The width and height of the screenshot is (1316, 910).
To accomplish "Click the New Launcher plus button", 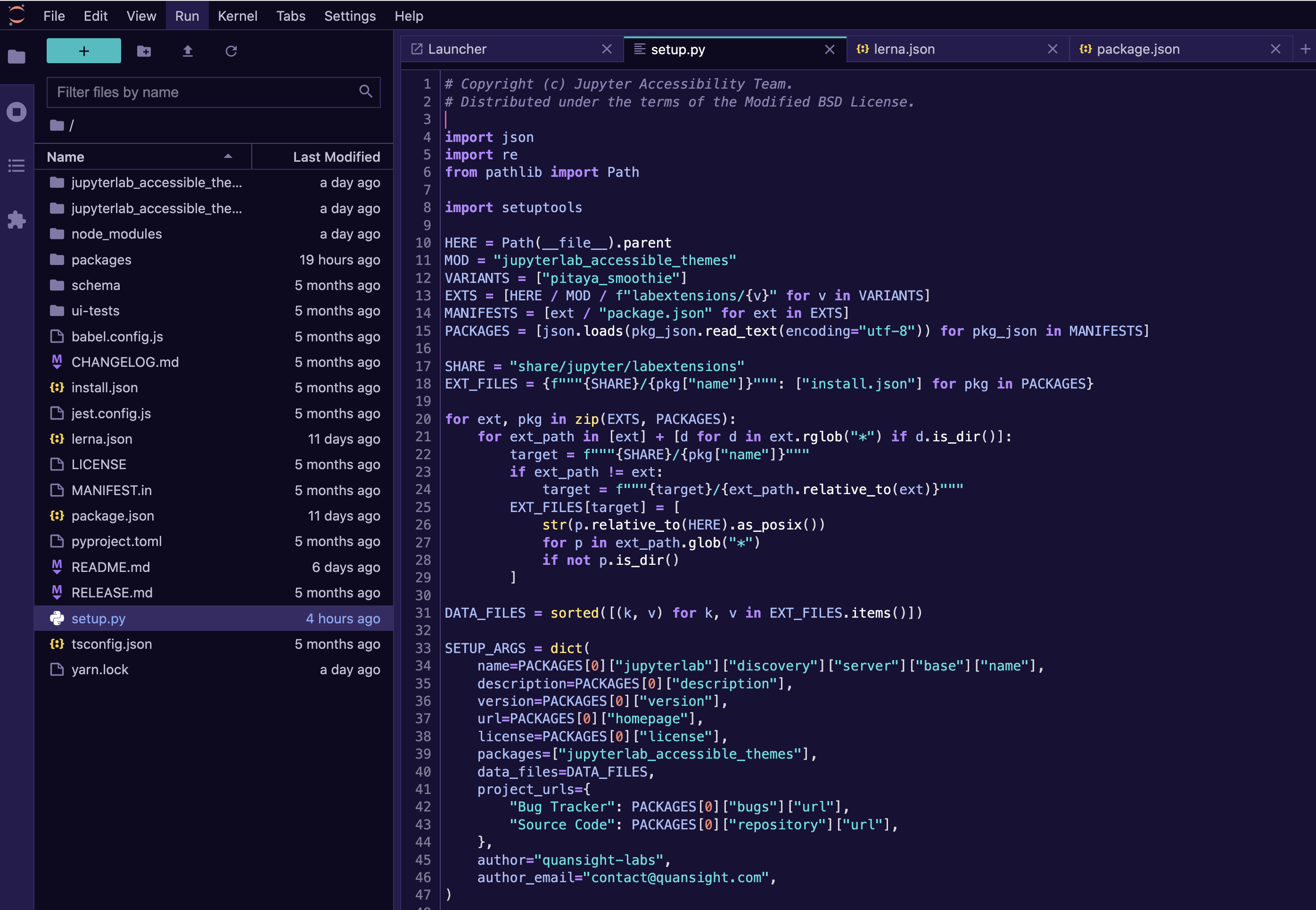I will (84, 51).
